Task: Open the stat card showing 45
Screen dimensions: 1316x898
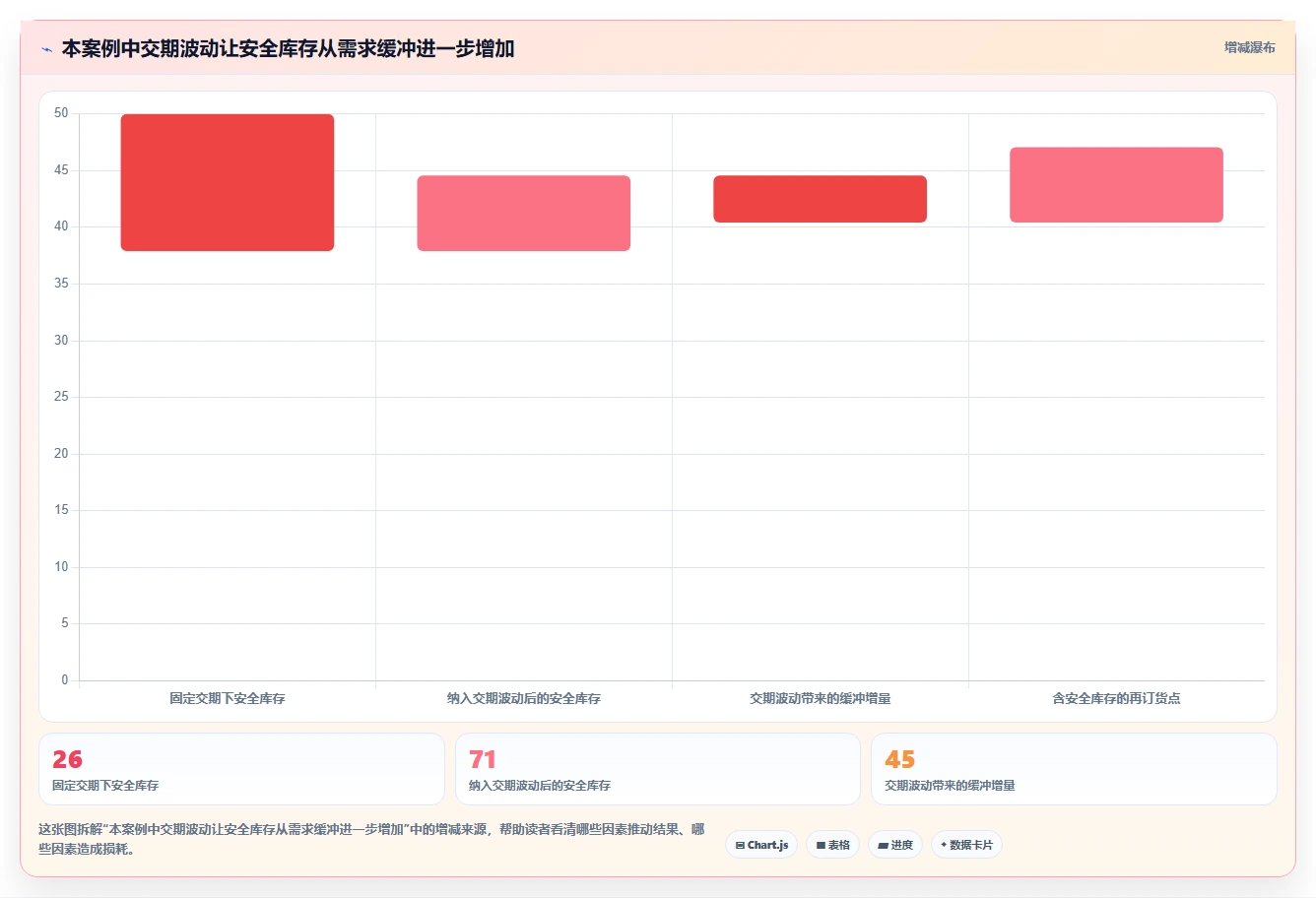Action: 1074,769
